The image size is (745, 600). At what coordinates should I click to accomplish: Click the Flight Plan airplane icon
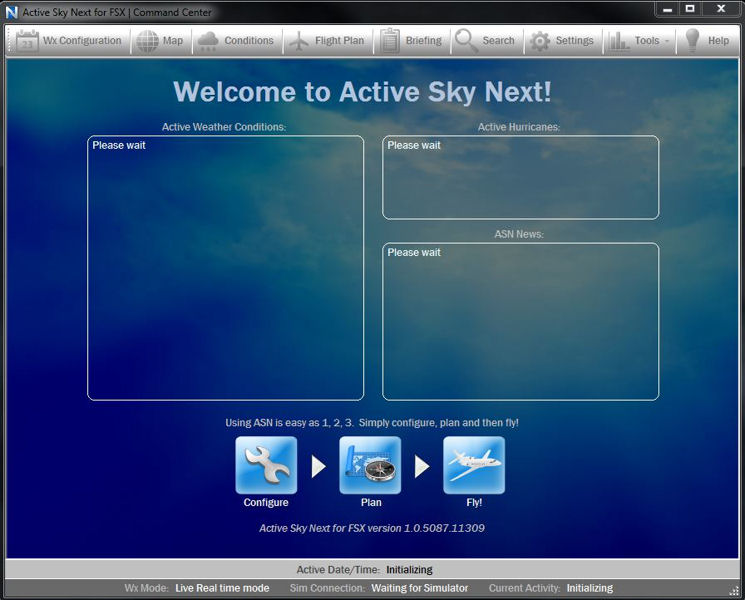pyautogui.click(x=299, y=41)
